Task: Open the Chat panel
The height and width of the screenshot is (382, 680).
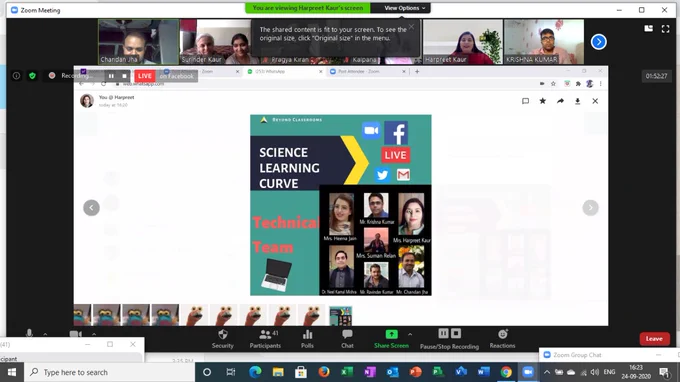Action: click(347, 339)
